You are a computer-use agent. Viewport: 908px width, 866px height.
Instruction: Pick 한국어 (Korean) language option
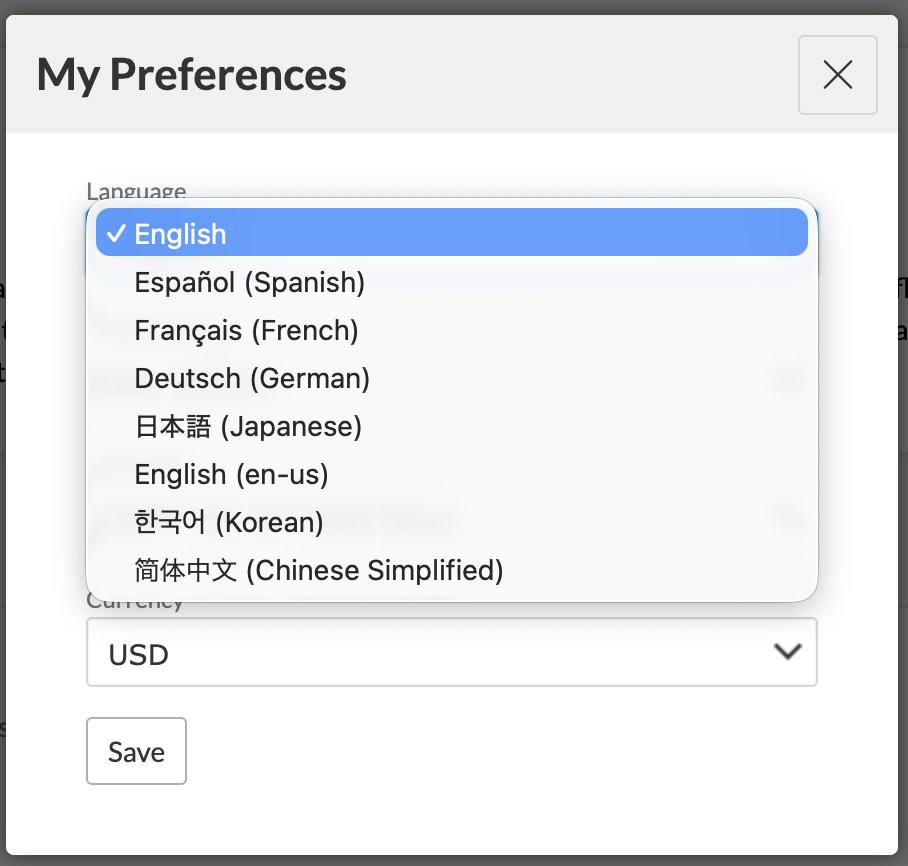coord(229,523)
